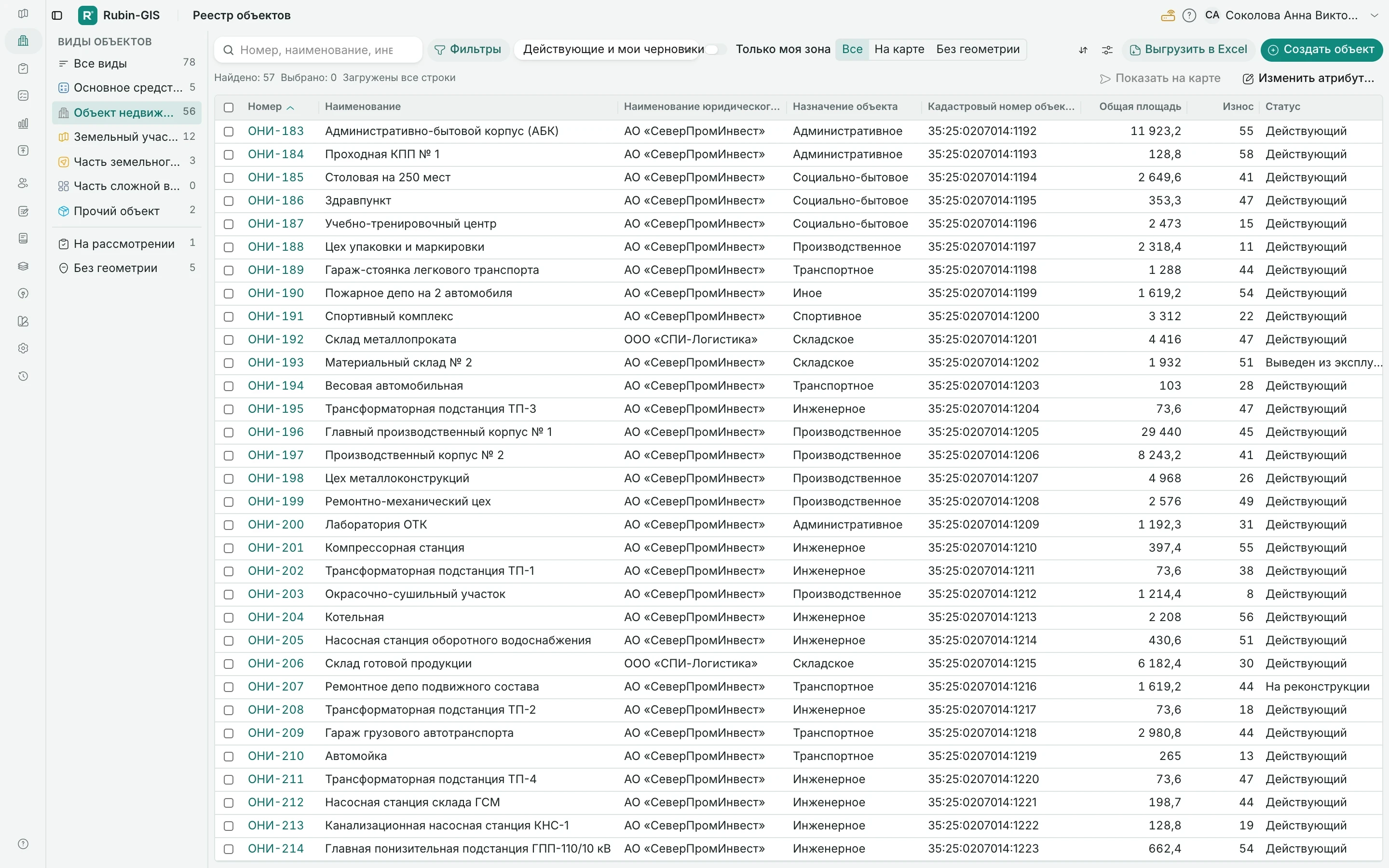This screenshot has height=868, width=1389.
Task: Toggle sort on the Номер column header
Action: [x=271, y=107]
